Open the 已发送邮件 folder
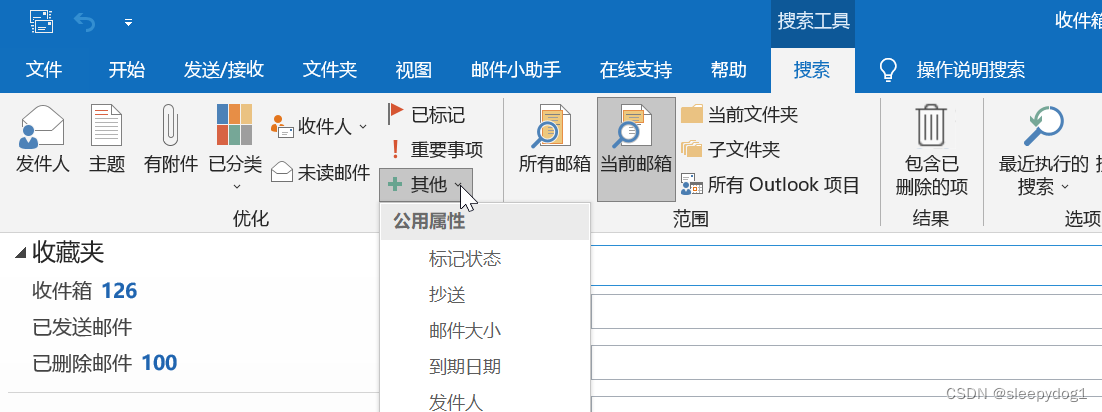 (82, 327)
